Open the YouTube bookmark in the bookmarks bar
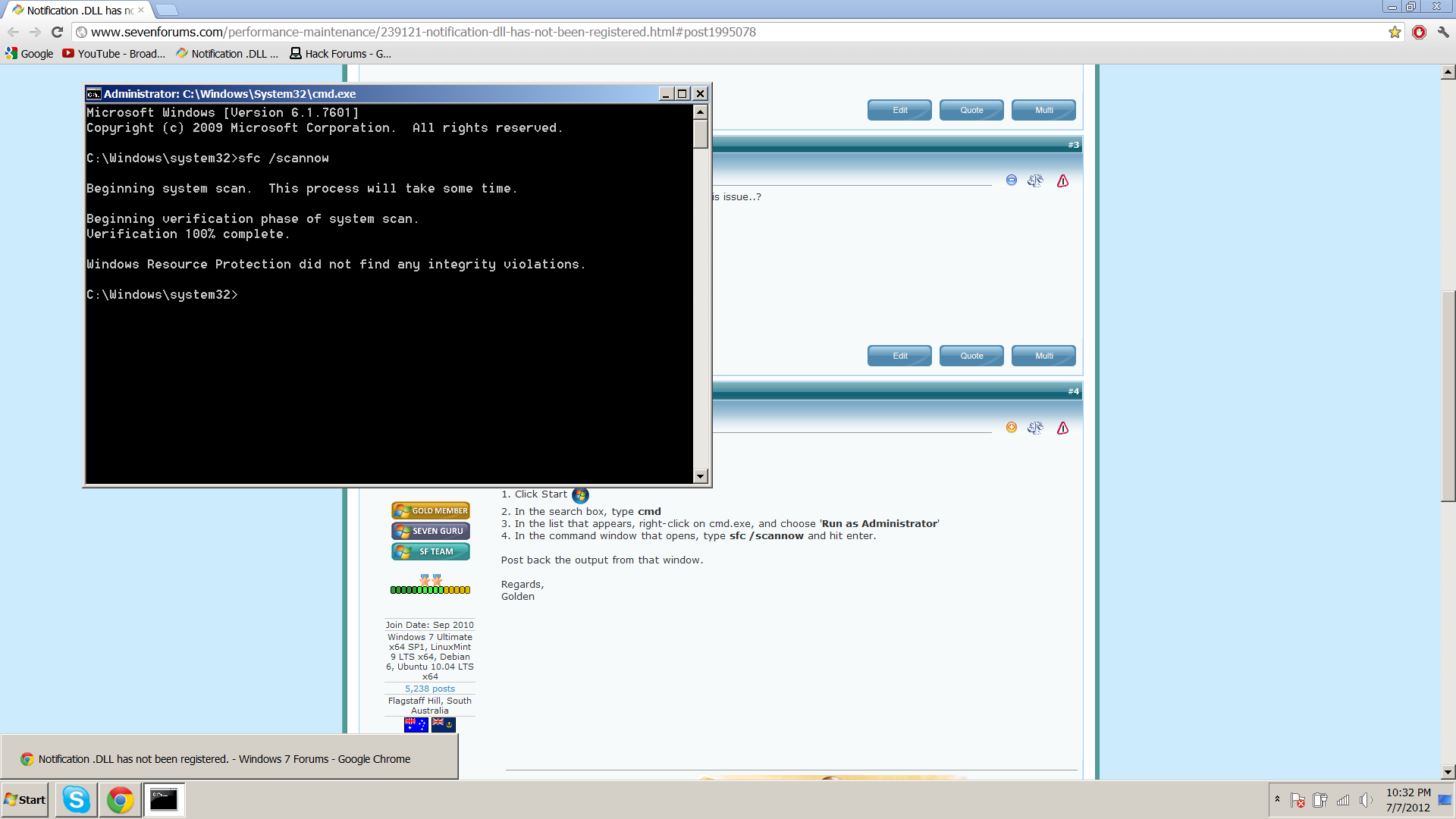1456x819 pixels. 114,54
